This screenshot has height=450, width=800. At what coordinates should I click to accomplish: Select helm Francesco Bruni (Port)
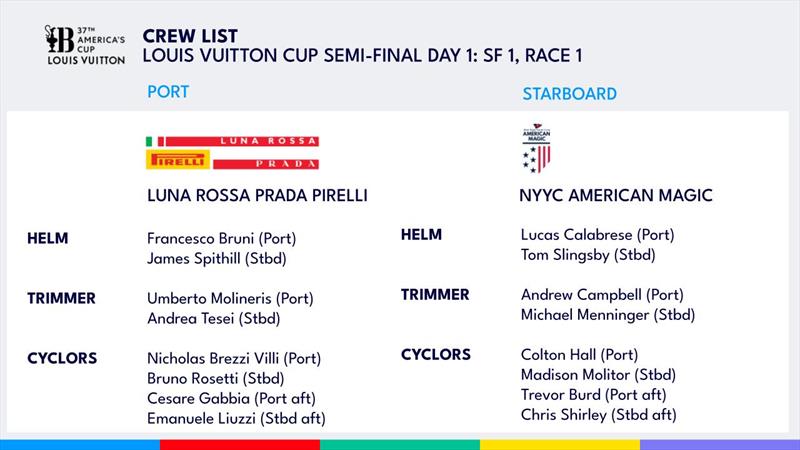[x=221, y=239]
